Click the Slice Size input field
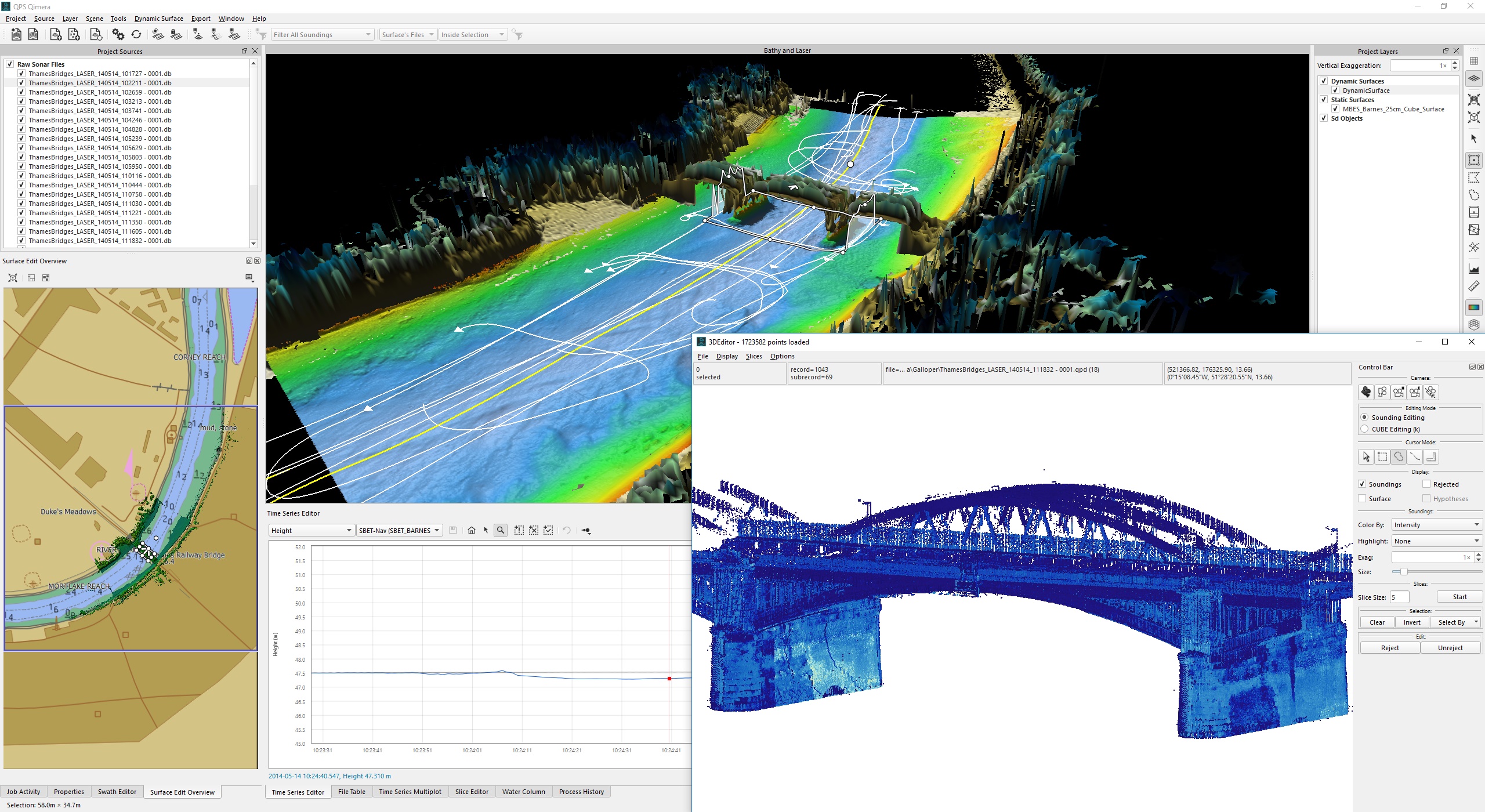 coord(1399,597)
